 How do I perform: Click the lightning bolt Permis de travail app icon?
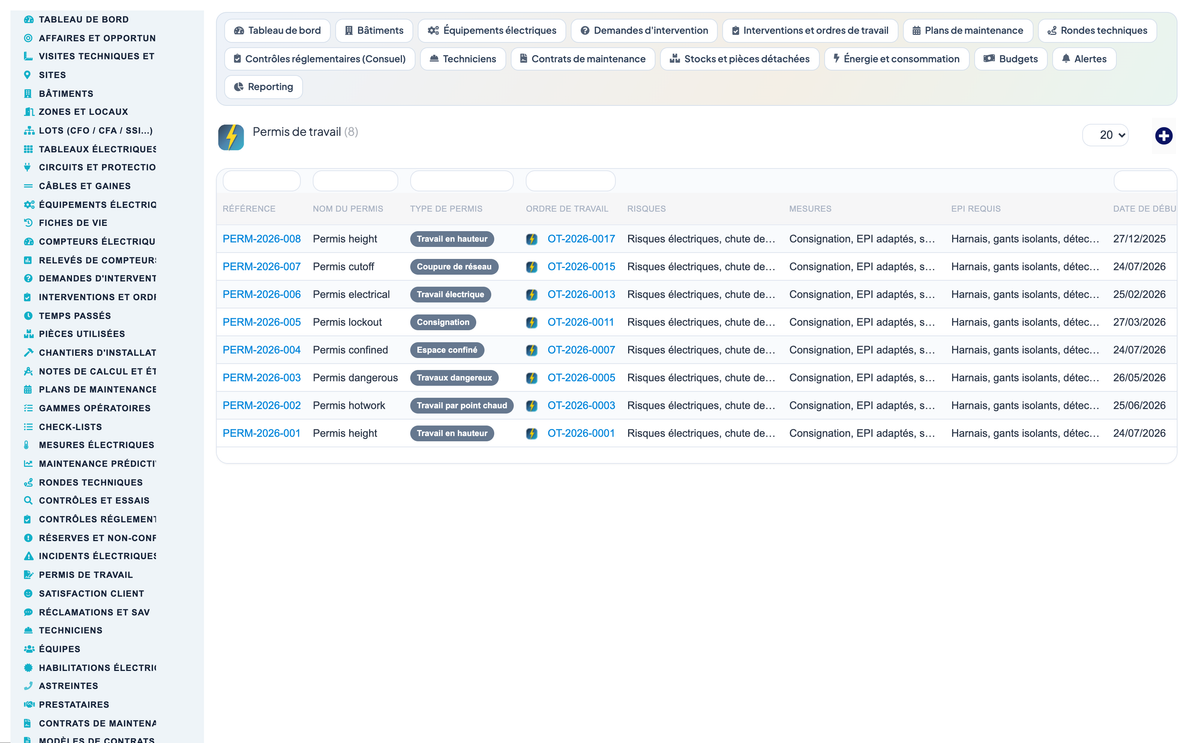(231, 137)
